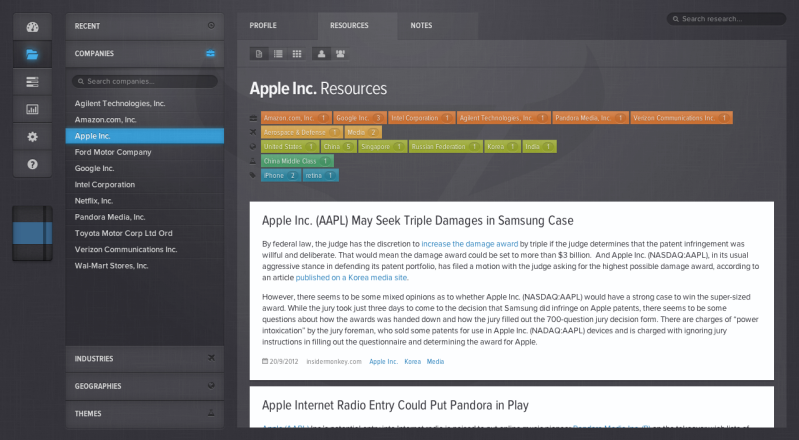This screenshot has height=440, width=799.
Task: Filter by yellow Media industry tag
Action: 363,132
